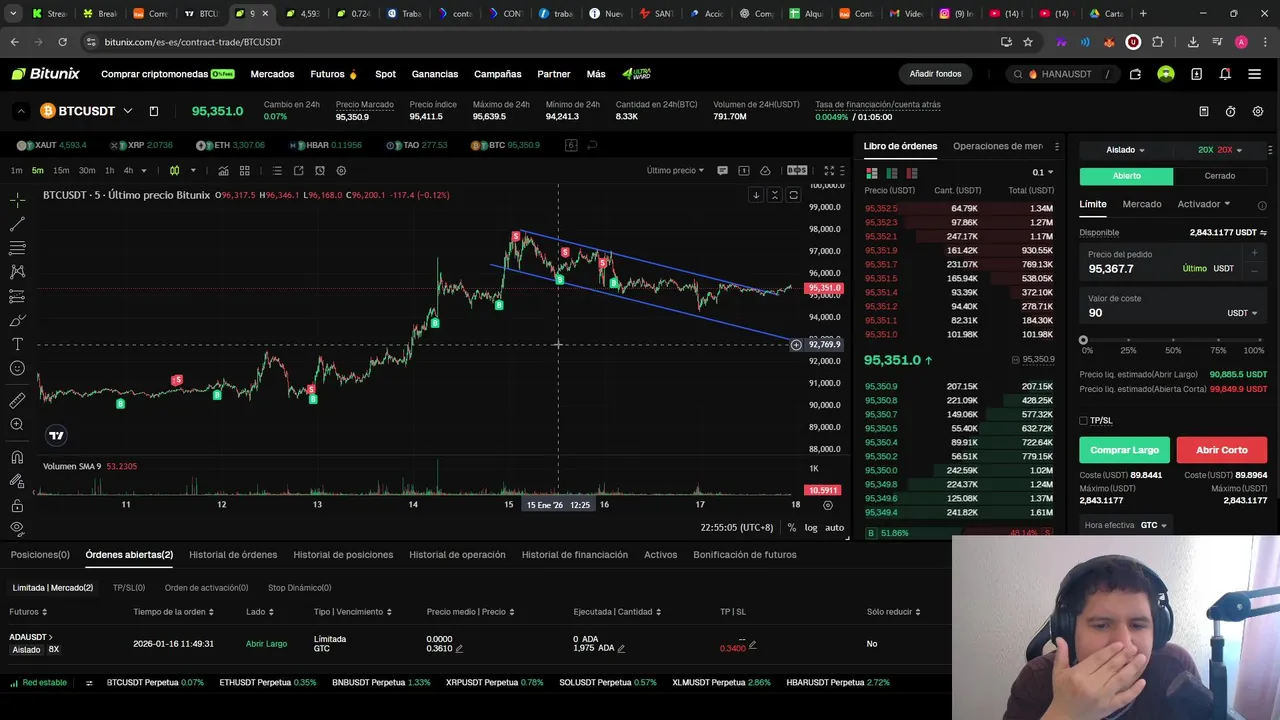
Task: Open chart settings gear in toolbar
Action: click(341, 171)
